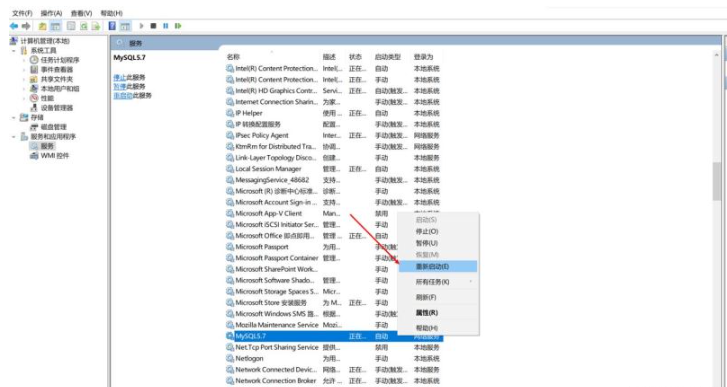Select the 磁盘管理 icon in tree
This screenshot has width=727, height=387.
[34, 127]
